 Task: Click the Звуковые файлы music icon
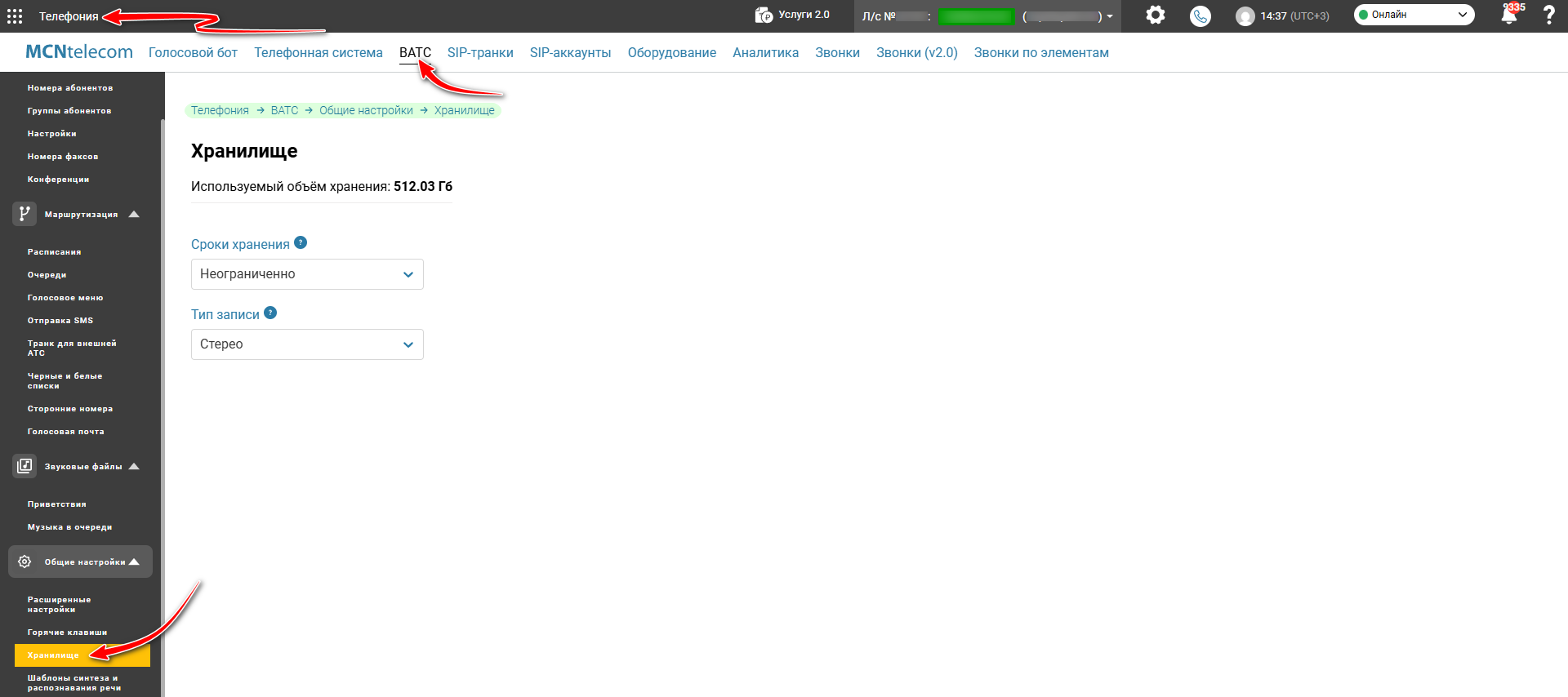24,466
